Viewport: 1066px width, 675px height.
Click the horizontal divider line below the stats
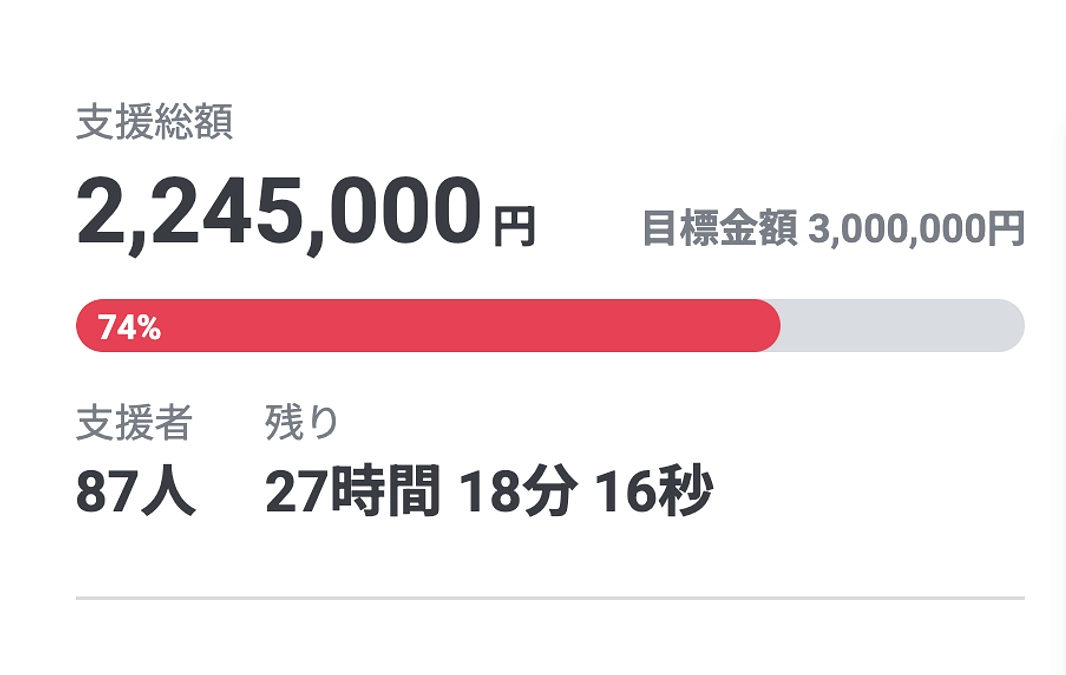pyautogui.click(x=550, y=597)
